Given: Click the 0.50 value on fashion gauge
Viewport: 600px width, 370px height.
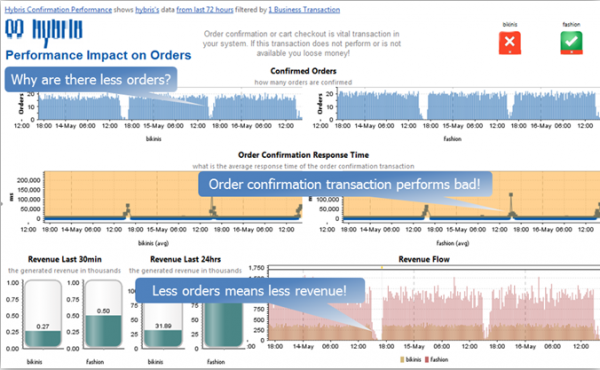Looking at the screenshot, I should (x=103, y=311).
